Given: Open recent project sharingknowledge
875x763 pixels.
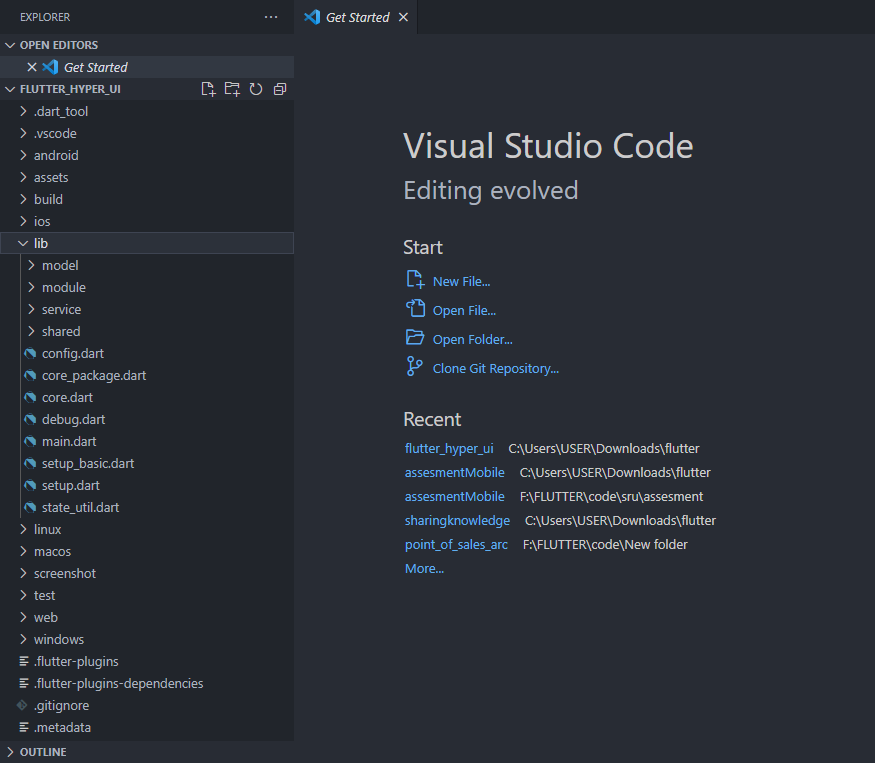Looking at the screenshot, I should [458, 520].
